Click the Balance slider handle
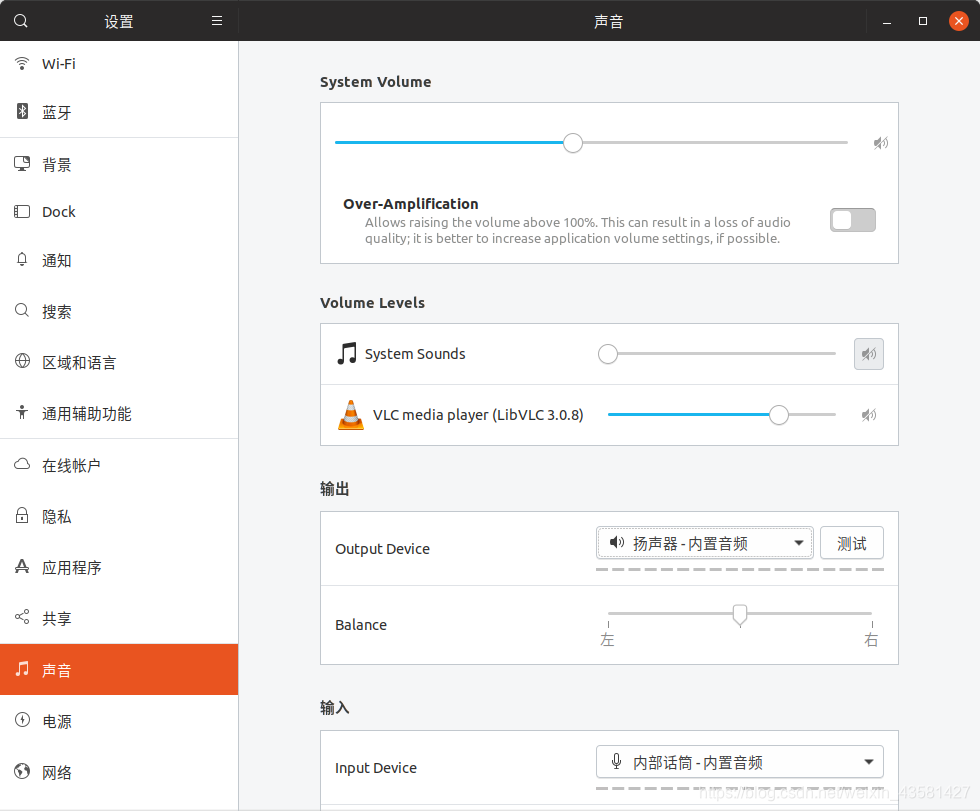This screenshot has height=811, width=980. 740,615
